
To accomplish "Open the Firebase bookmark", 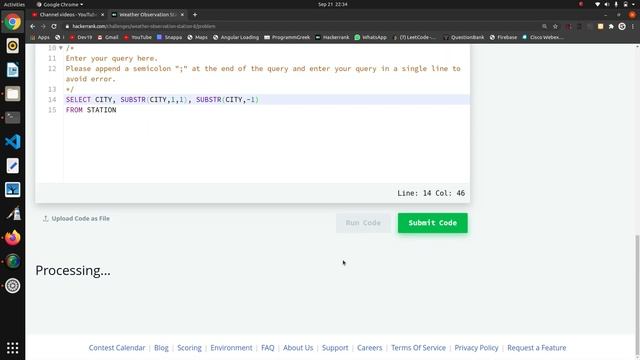I will tap(503, 37).
